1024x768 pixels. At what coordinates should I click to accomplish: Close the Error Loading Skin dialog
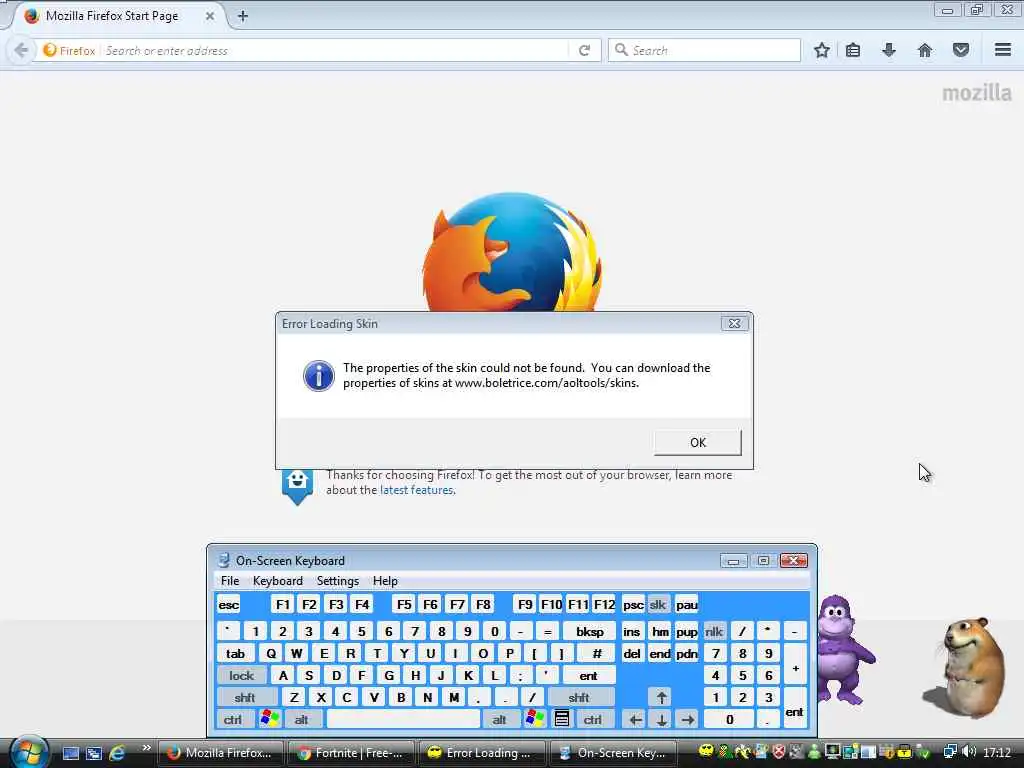click(x=734, y=323)
